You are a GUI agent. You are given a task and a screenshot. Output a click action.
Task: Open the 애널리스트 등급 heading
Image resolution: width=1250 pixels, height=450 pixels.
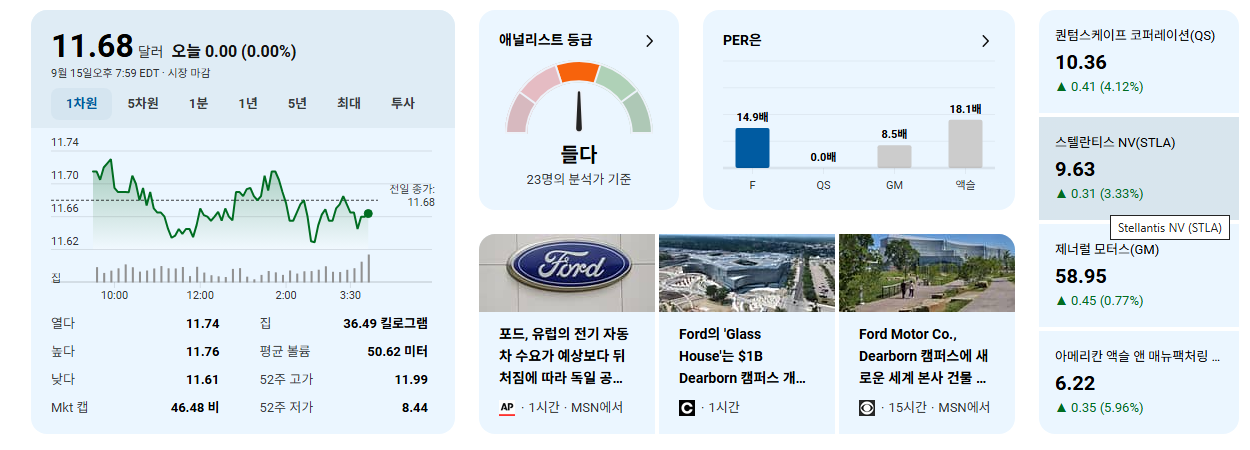coord(545,40)
